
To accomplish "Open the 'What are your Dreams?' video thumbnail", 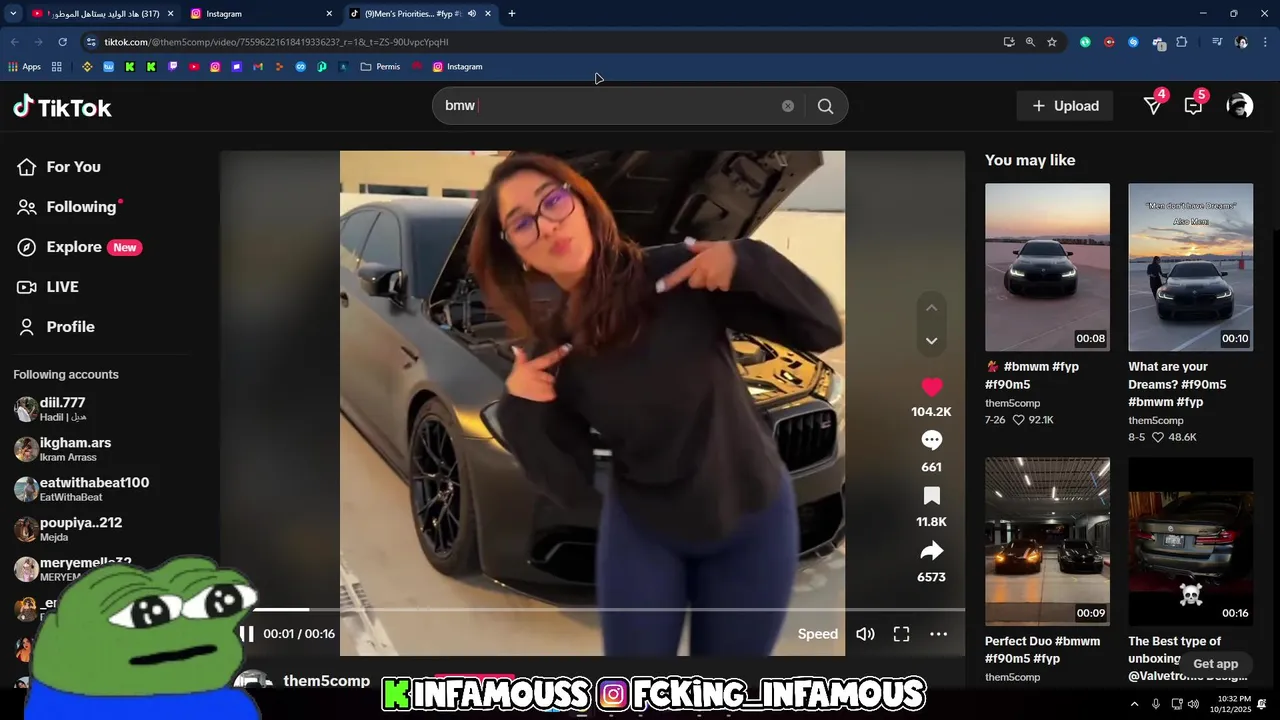I will pyautogui.click(x=1190, y=267).
